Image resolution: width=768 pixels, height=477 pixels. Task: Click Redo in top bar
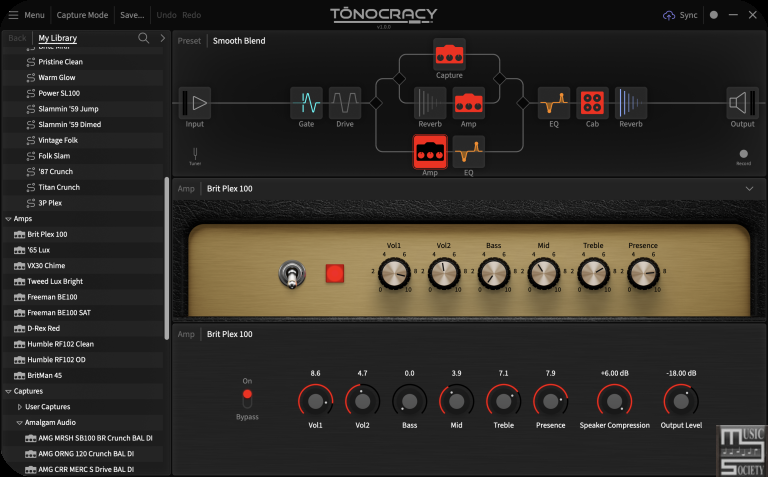(192, 15)
